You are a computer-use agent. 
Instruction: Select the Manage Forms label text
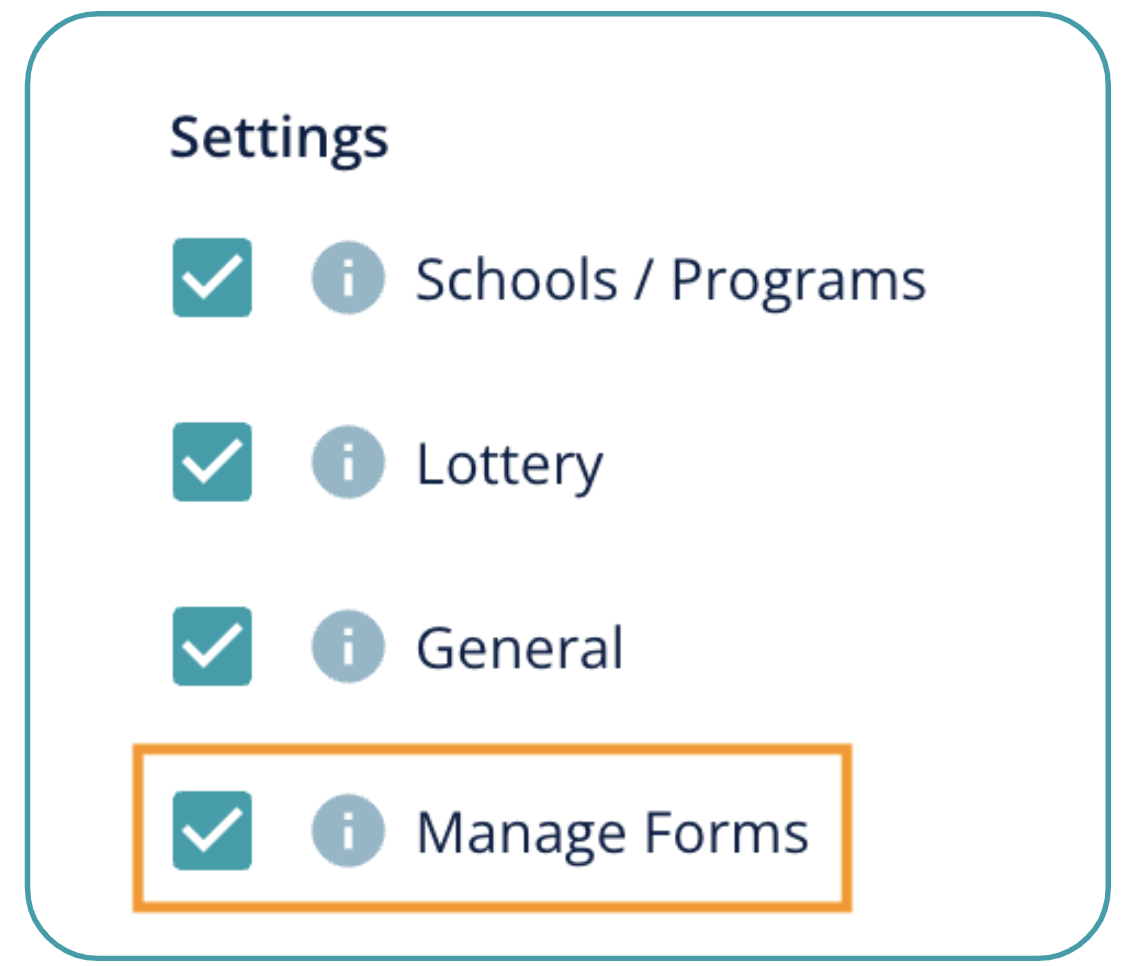click(612, 832)
